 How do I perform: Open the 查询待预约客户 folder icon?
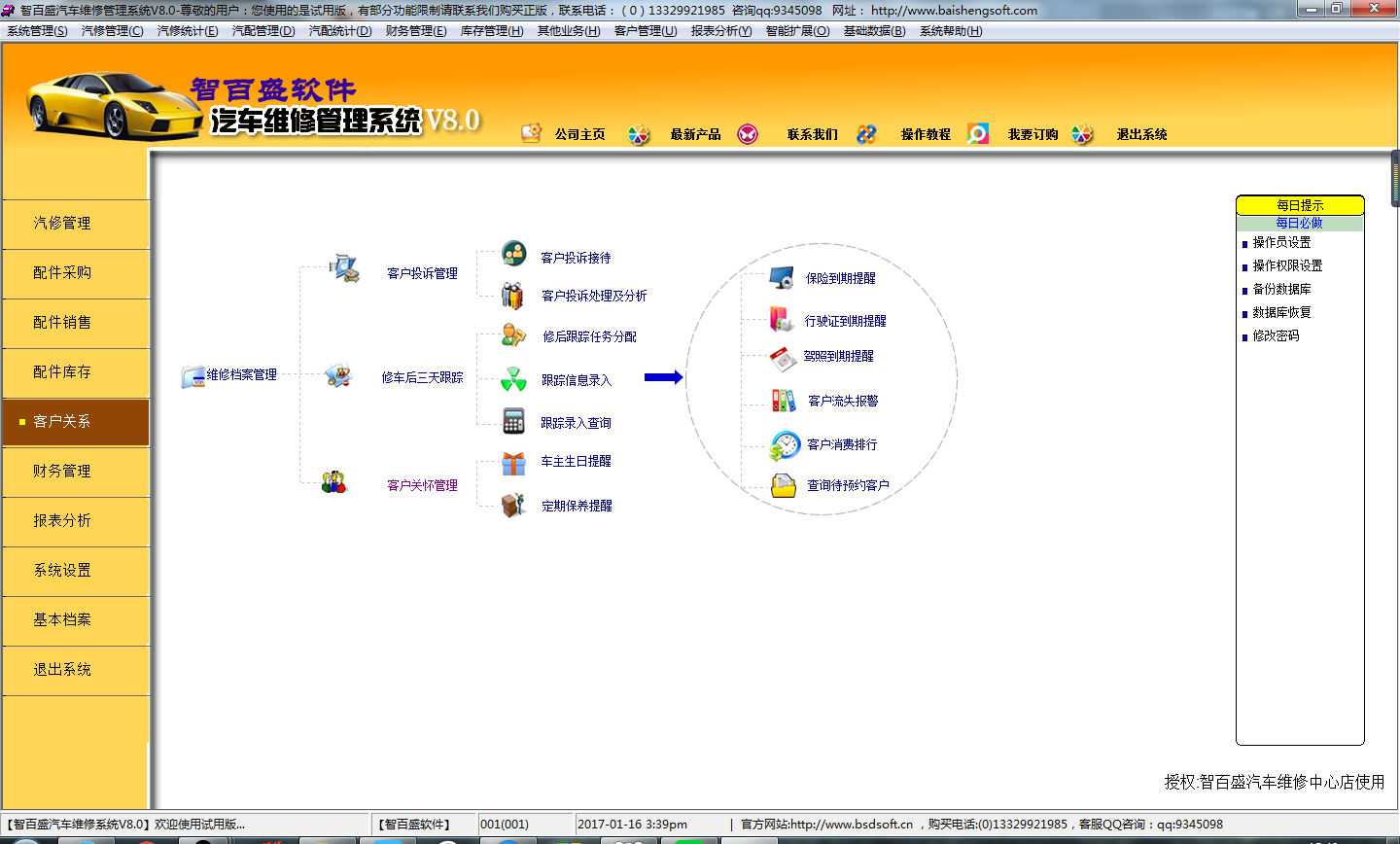click(x=784, y=485)
